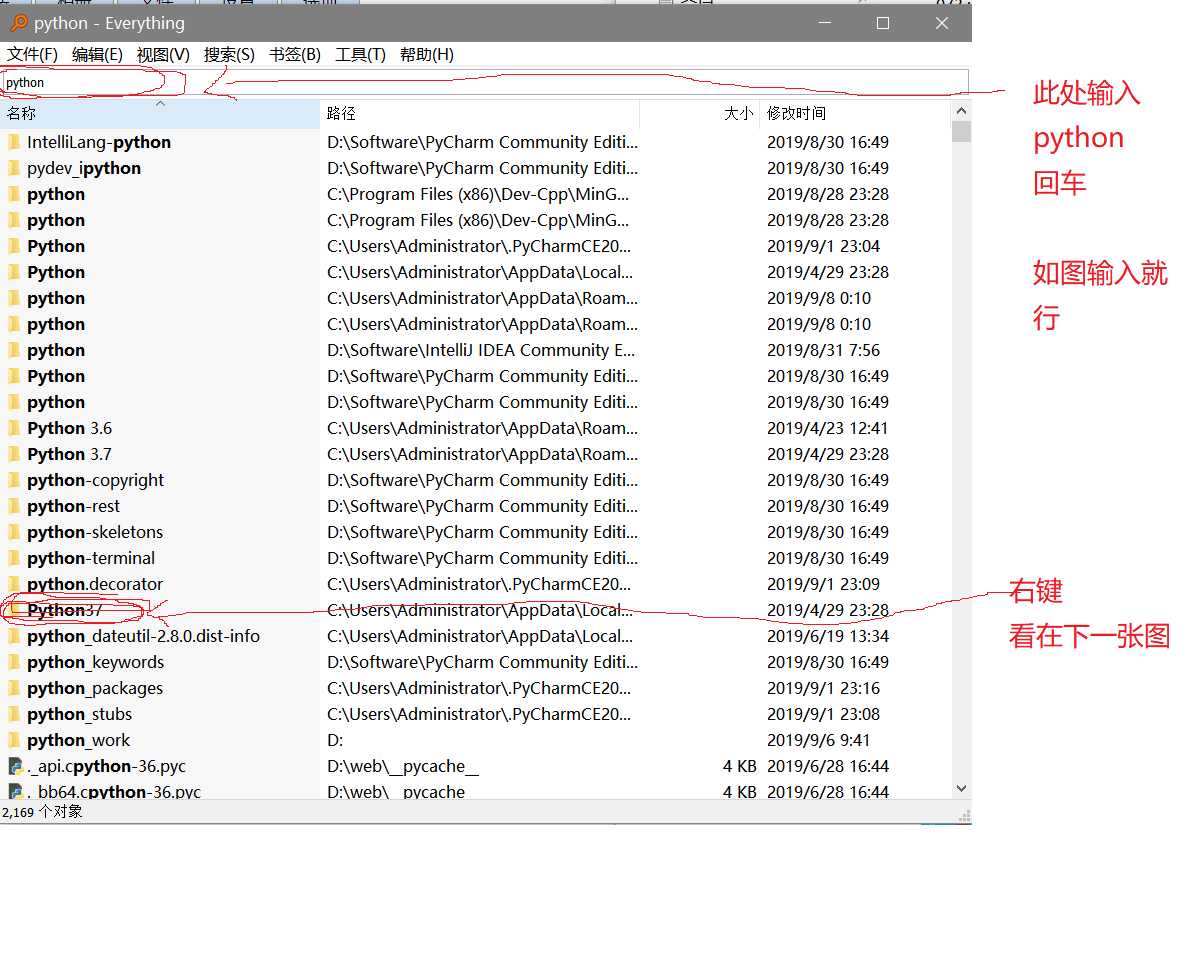
Task: Click folder icon of python_work
Action: [x=14, y=740]
